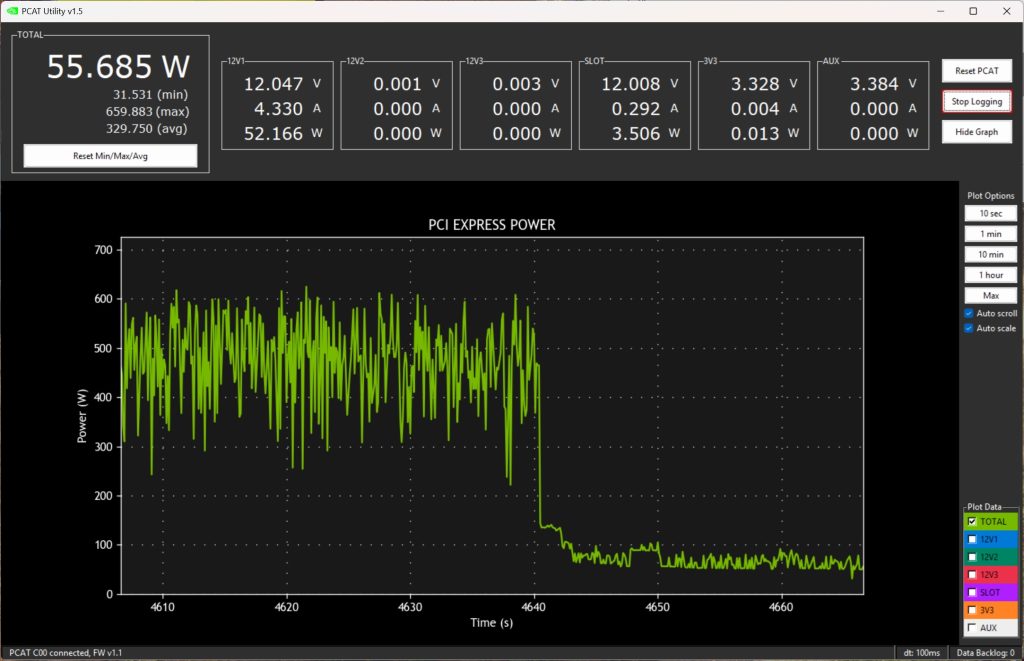1024x661 pixels.
Task: Check the 12V3 plot data box
Action: coord(973,575)
